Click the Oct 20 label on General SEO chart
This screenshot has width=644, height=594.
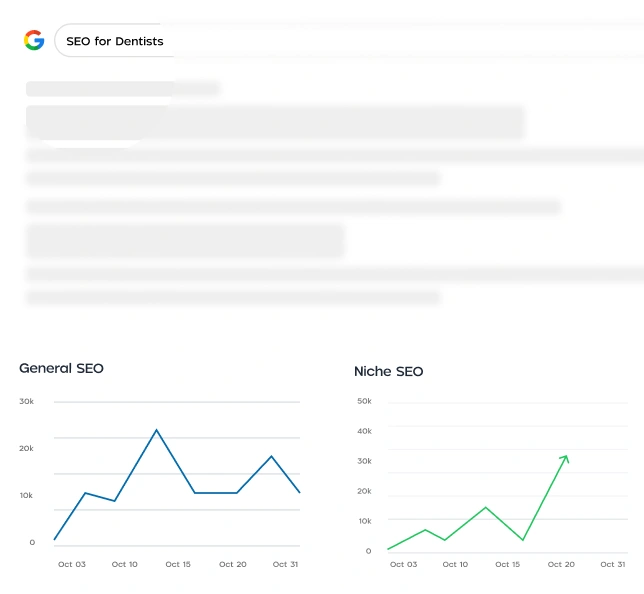click(233, 564)
